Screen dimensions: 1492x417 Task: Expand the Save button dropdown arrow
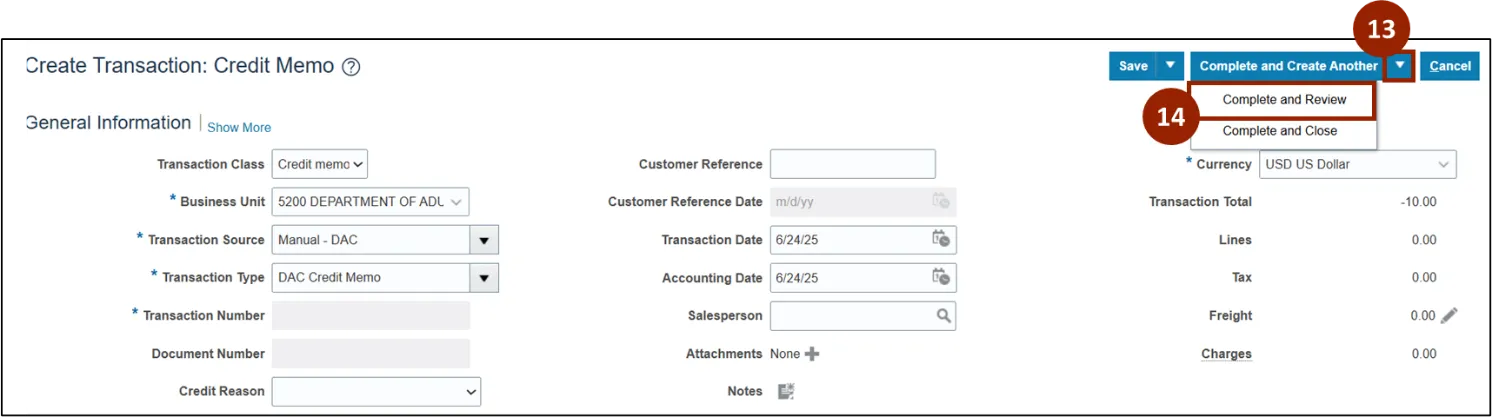1170,66
